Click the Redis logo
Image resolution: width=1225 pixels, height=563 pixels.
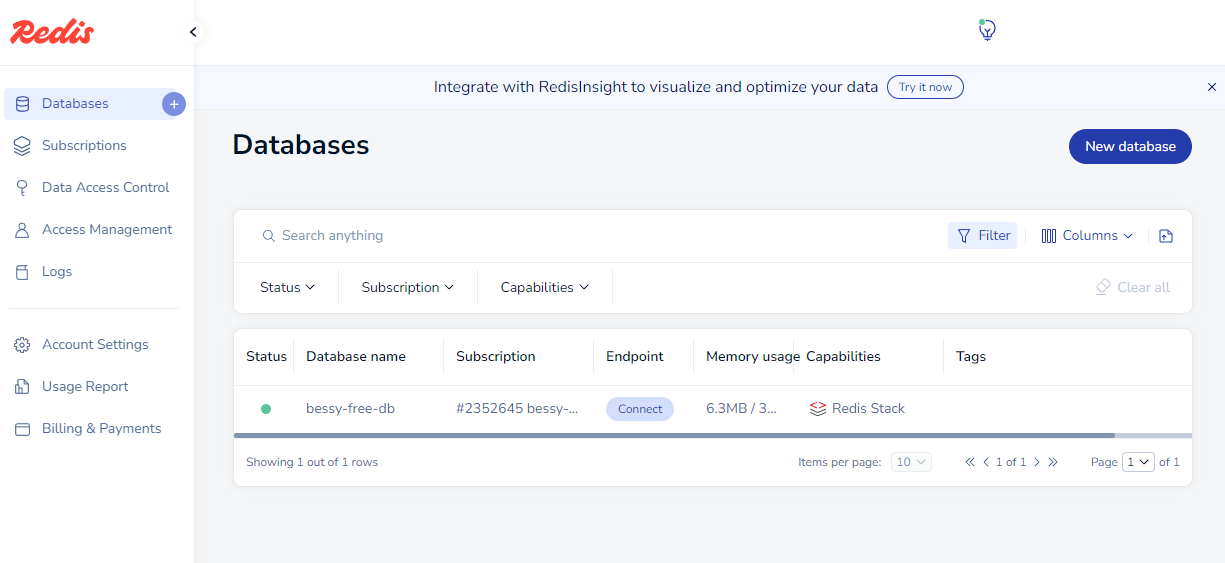tap(52, 32)
